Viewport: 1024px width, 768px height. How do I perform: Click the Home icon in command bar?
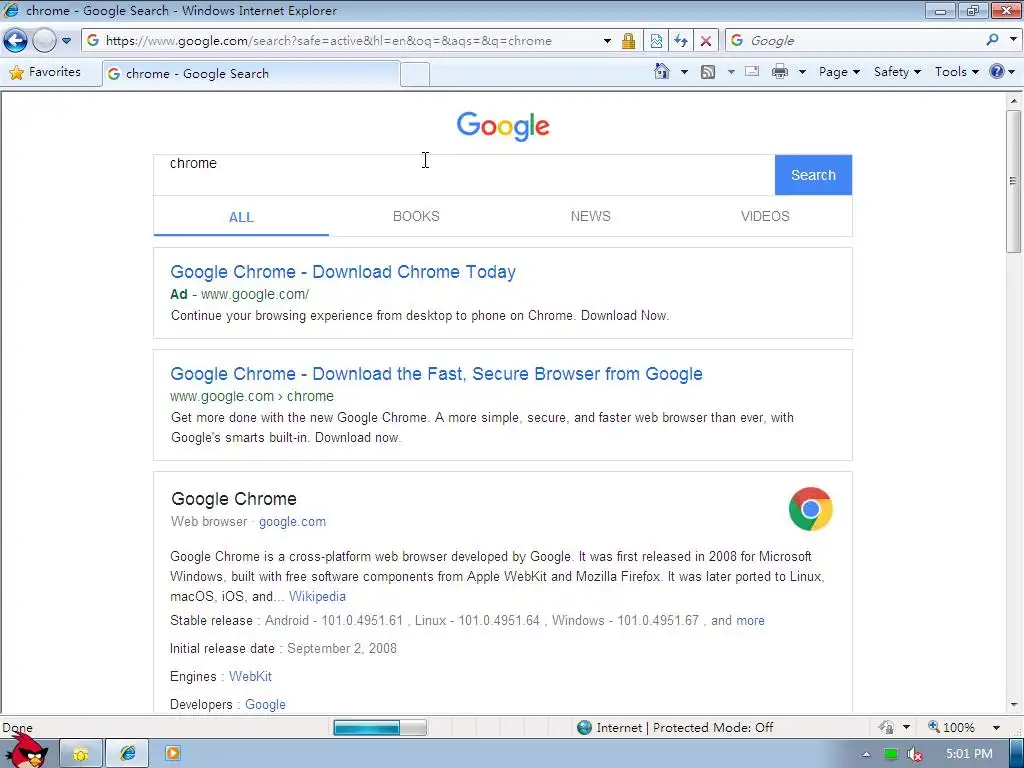point(662,71)
